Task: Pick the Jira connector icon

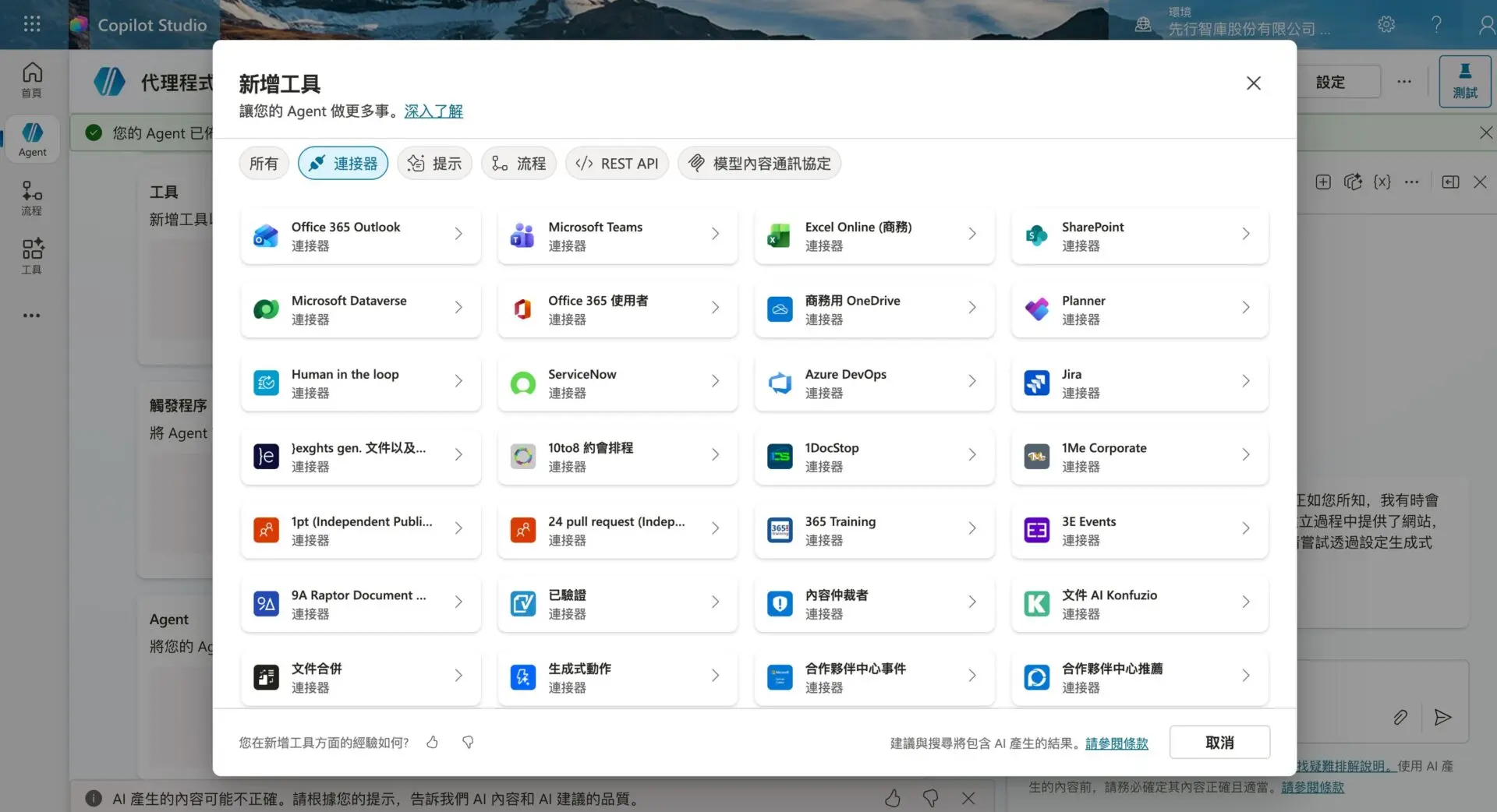Action: click(1036, 382)
